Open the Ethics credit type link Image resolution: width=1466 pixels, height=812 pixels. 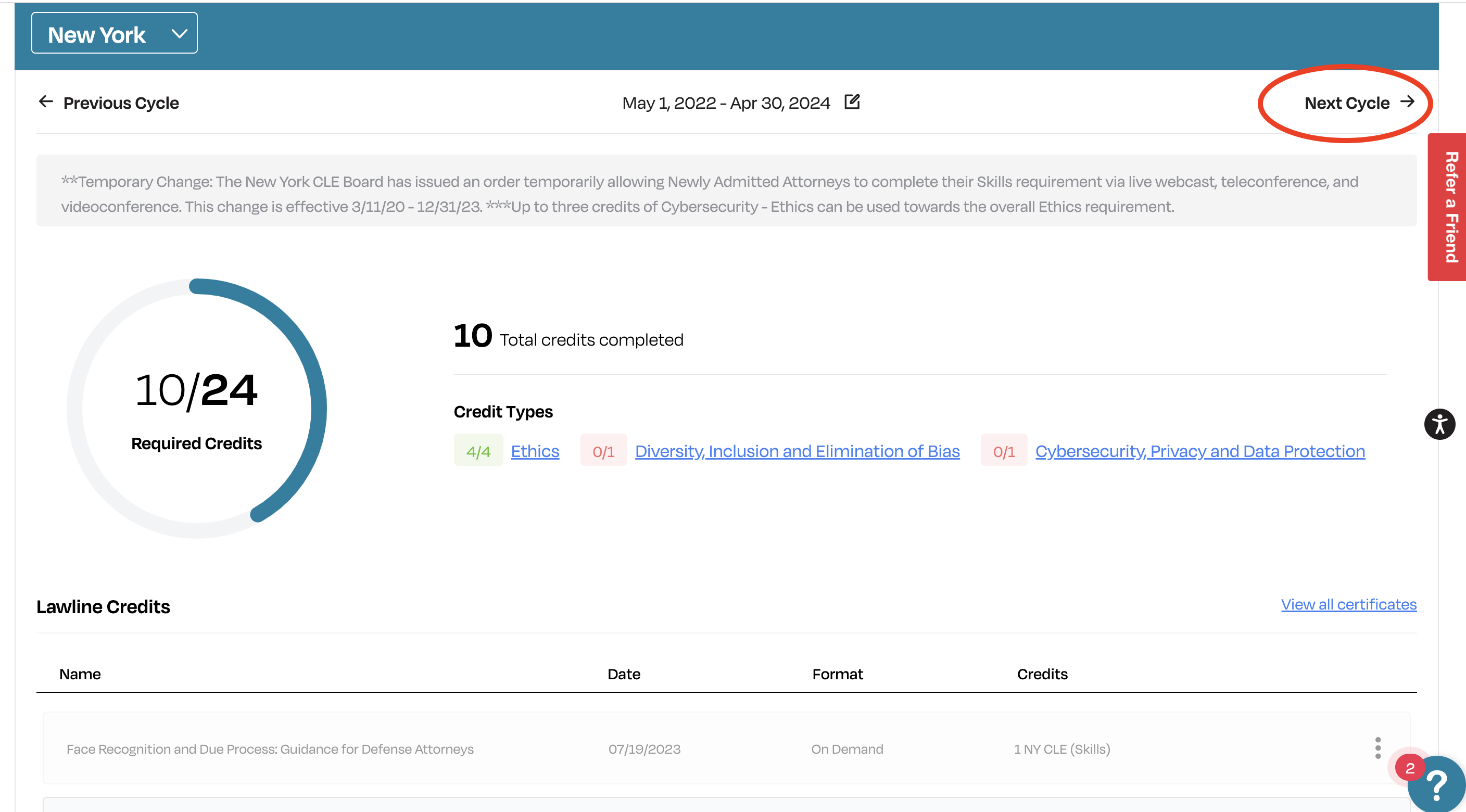(x=535, y=451)
